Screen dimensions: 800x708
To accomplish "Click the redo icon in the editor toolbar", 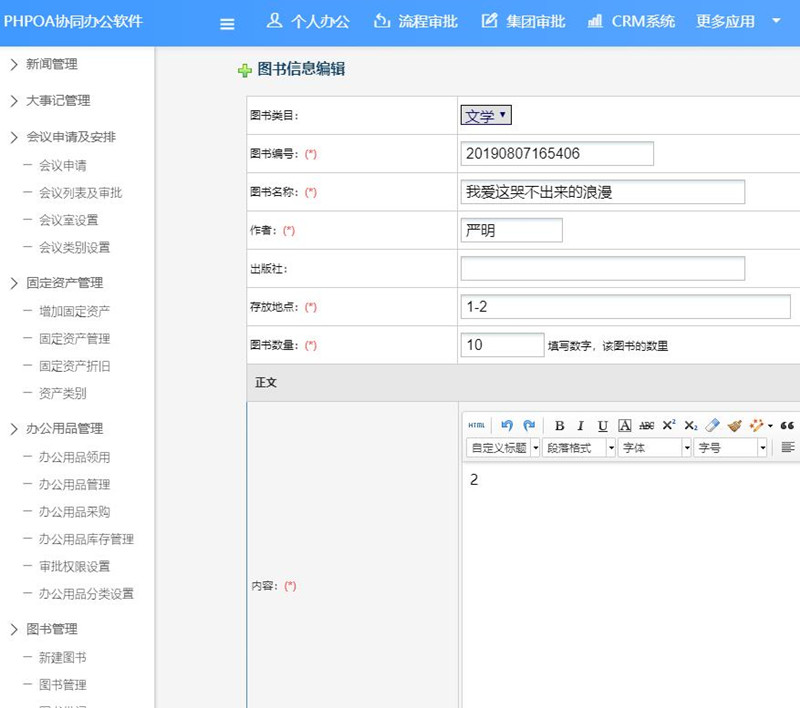I will (x=531, y=425).
